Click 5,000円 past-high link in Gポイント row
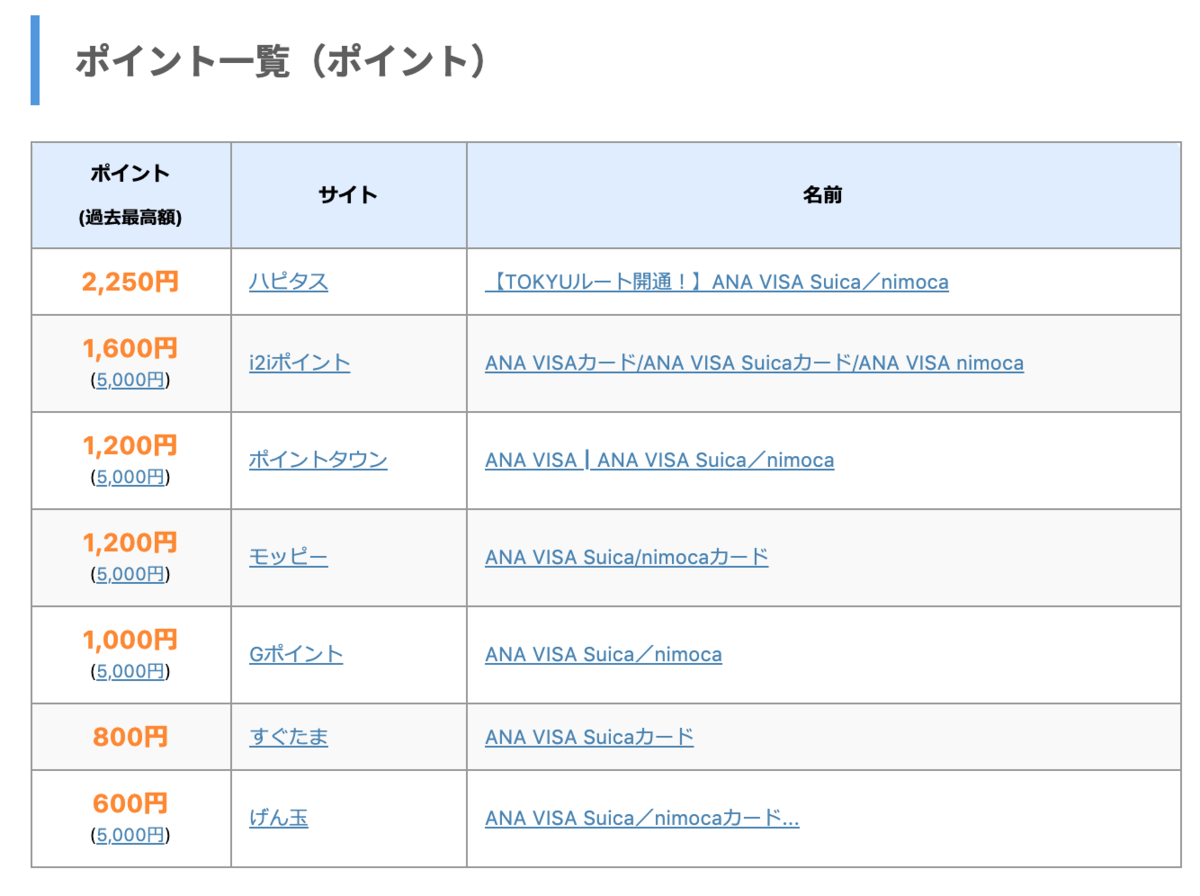The width and height of the screenshot is (1200, 896). [130, 671]
